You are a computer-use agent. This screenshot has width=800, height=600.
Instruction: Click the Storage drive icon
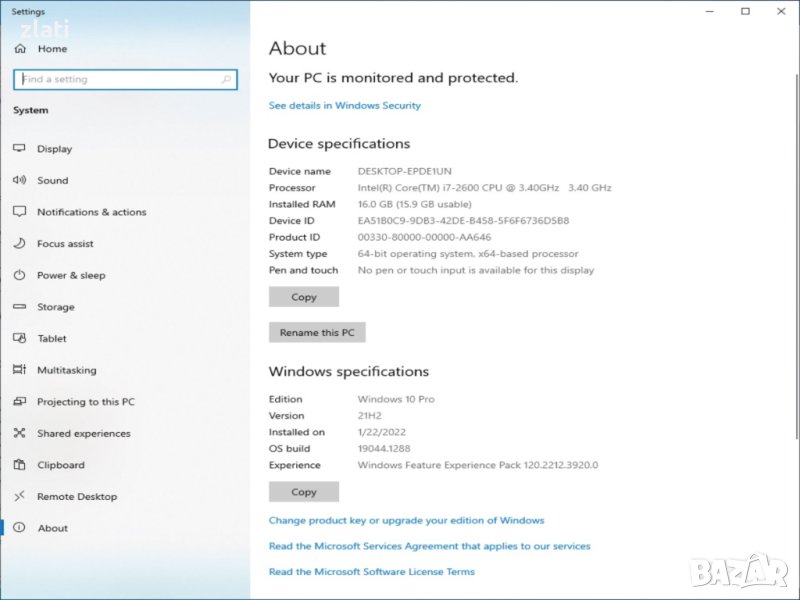19,307
